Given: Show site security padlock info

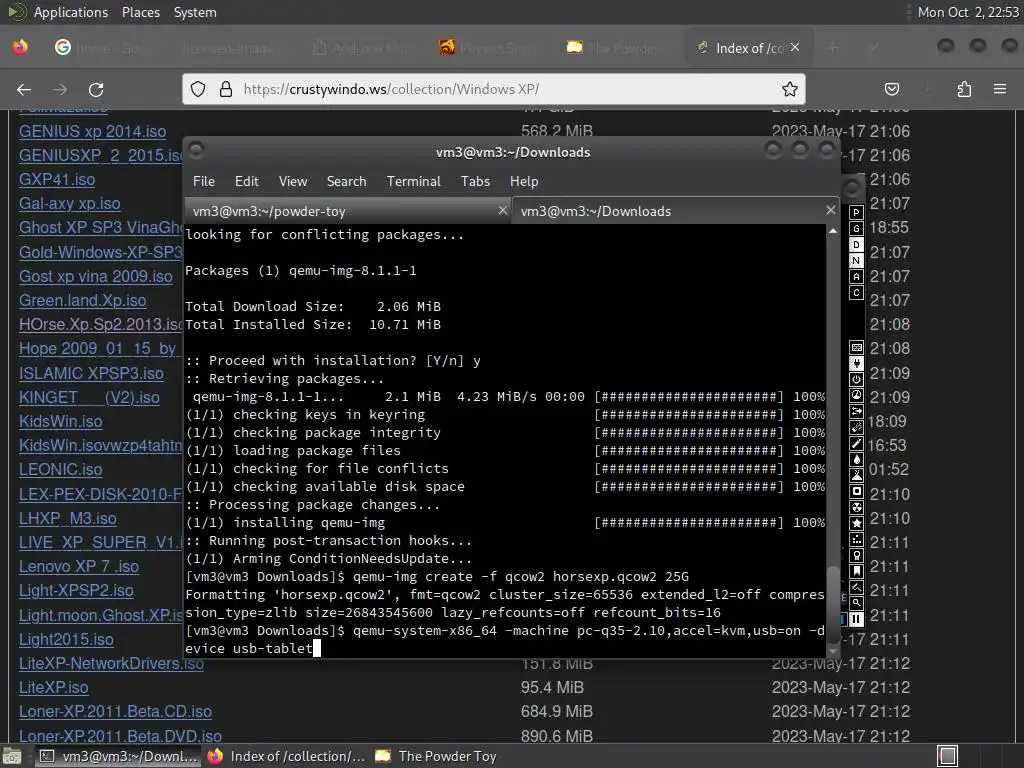Looking at the screenshot, I should pyautogui.click(x=226, y=89).
